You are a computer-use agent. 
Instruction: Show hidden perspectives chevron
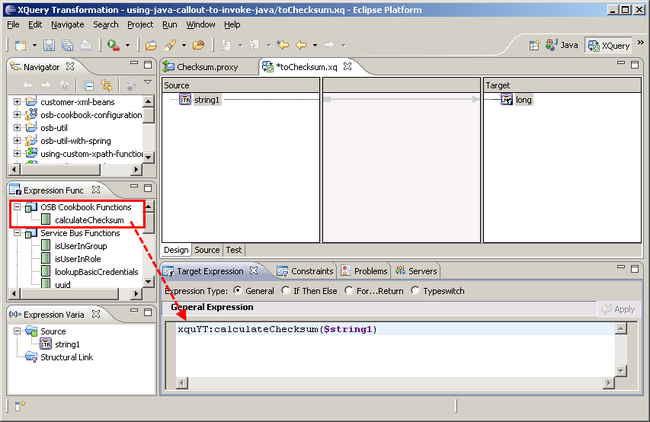[x=640, y=42]
